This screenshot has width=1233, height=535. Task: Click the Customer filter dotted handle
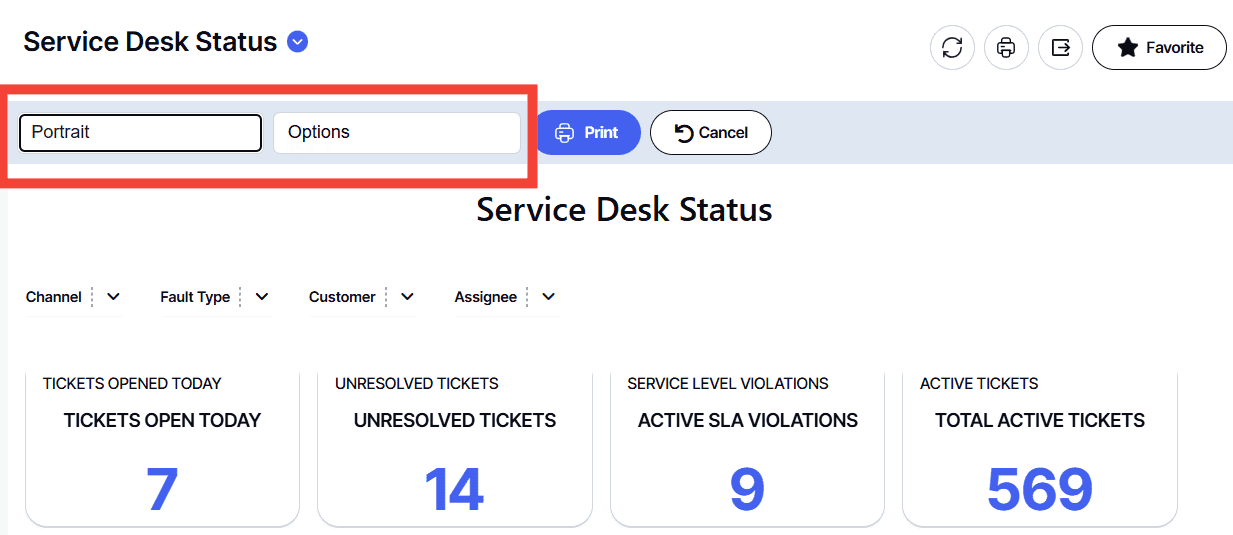(x=386, y=297)
